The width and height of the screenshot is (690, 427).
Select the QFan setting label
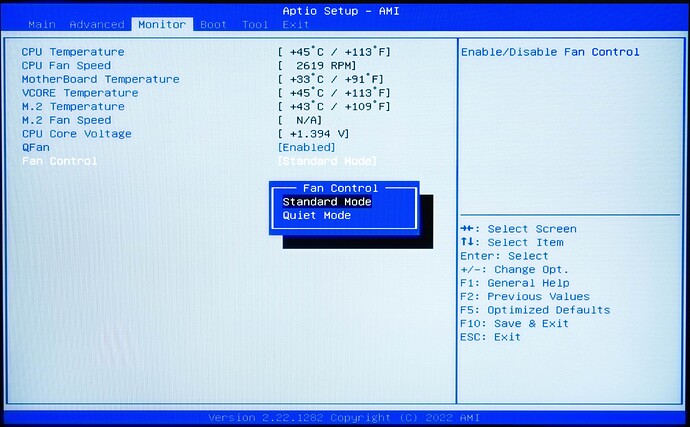35,147
